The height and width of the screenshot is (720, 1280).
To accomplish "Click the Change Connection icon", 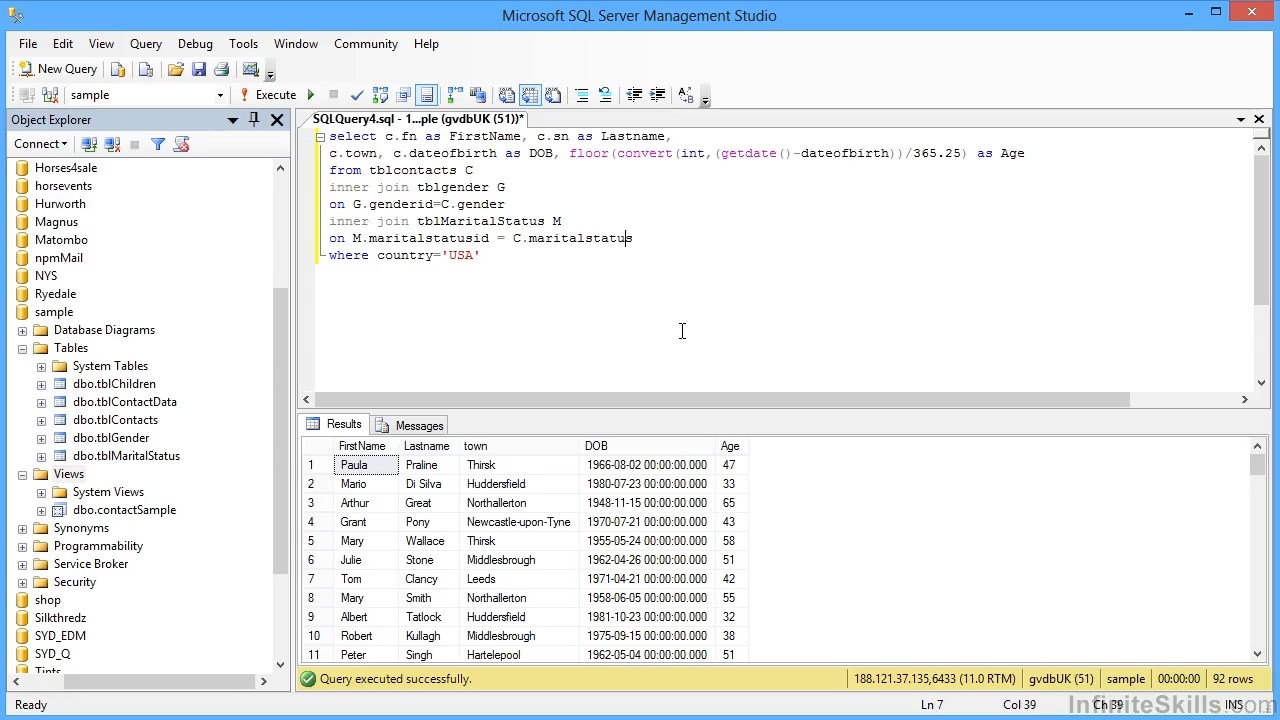I will tap(50, 95).
